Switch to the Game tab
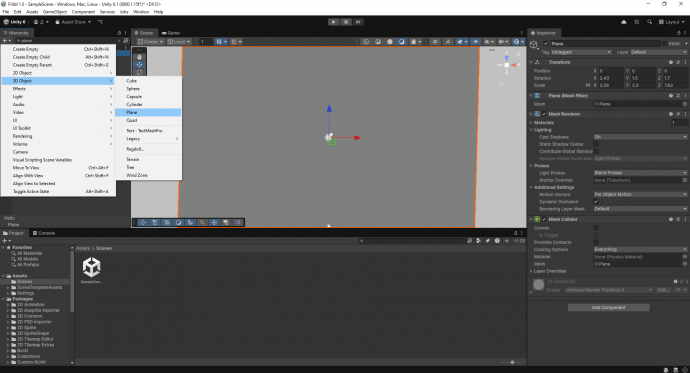The width and height of the screenshot is (690, 373). point(171,33)
